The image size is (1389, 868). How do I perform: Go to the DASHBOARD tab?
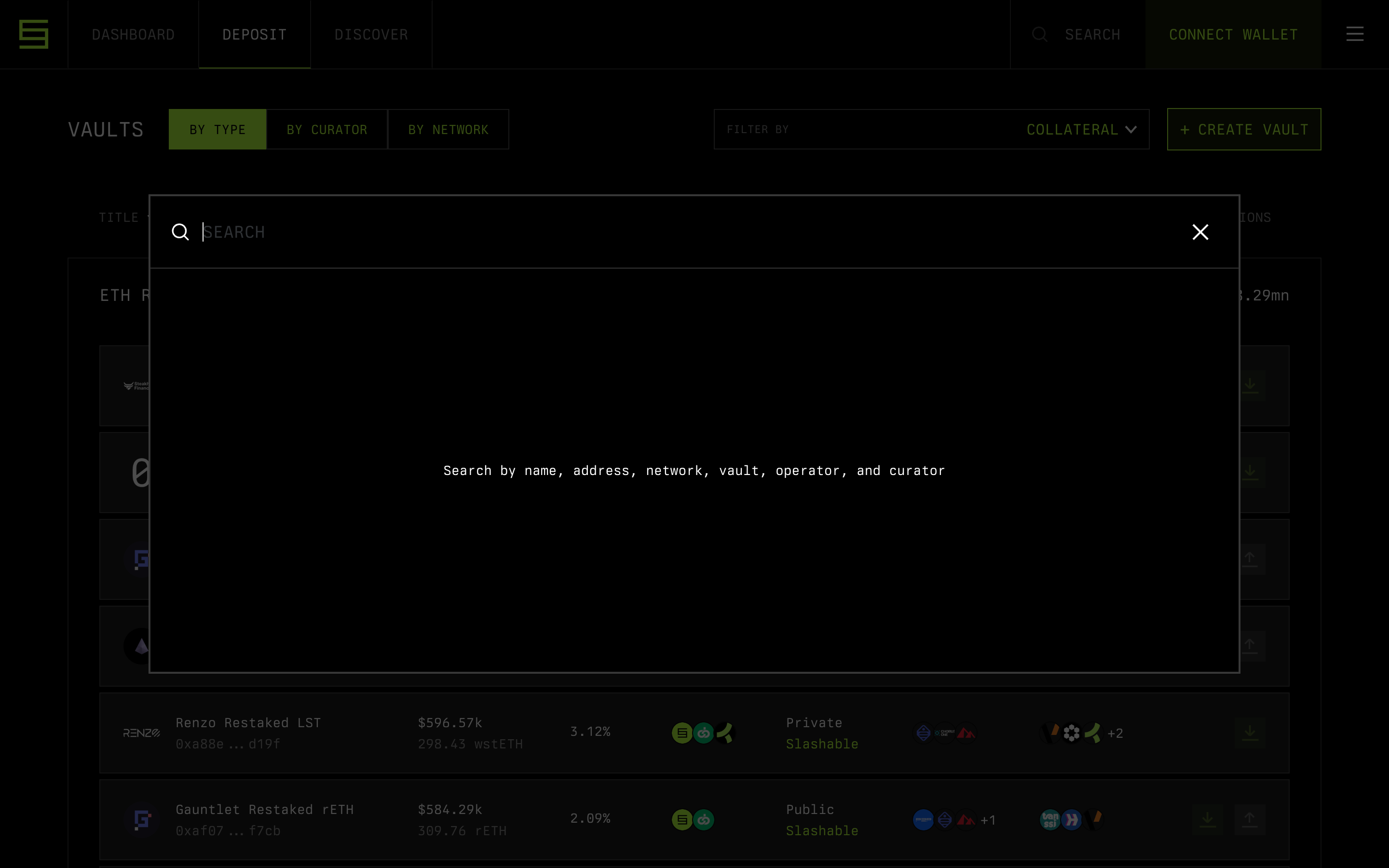pyautogui.click(x=133, y=34)
